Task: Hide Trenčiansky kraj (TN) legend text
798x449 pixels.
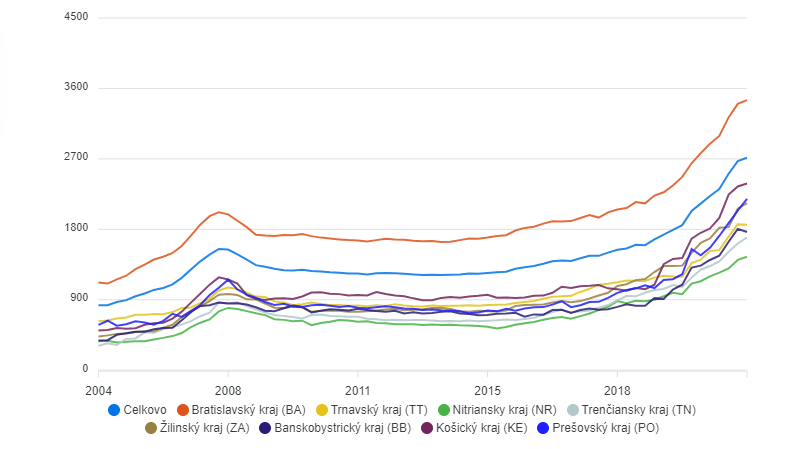Action: [637, 410]
